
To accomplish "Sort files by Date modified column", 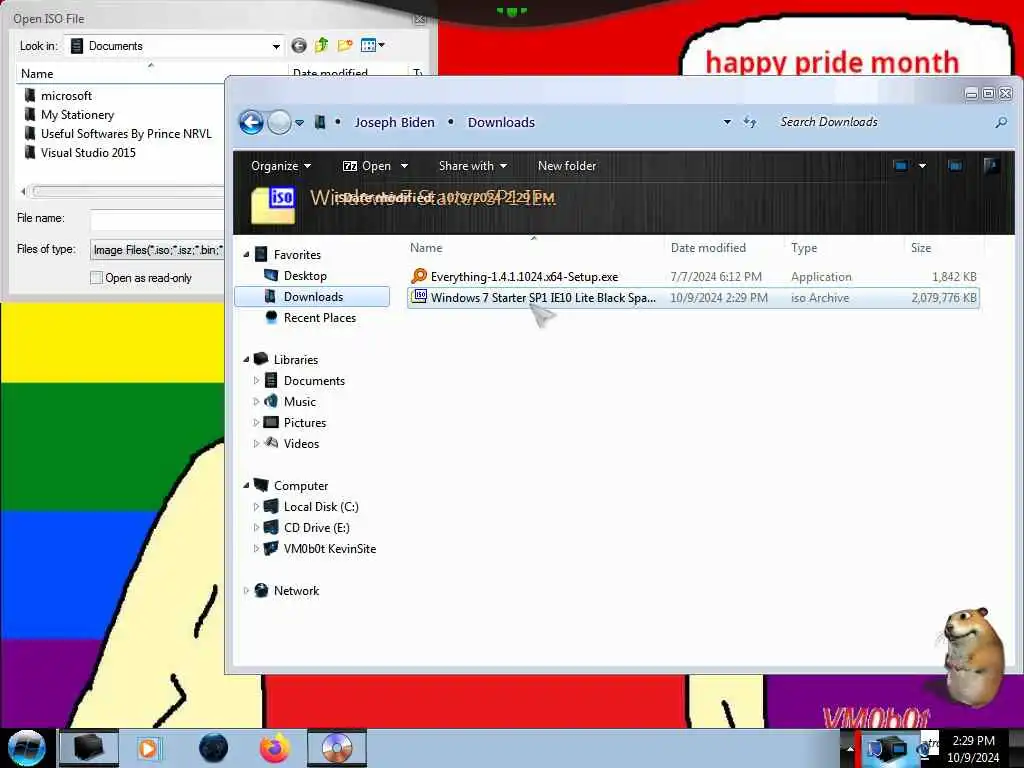I will 708,248.
